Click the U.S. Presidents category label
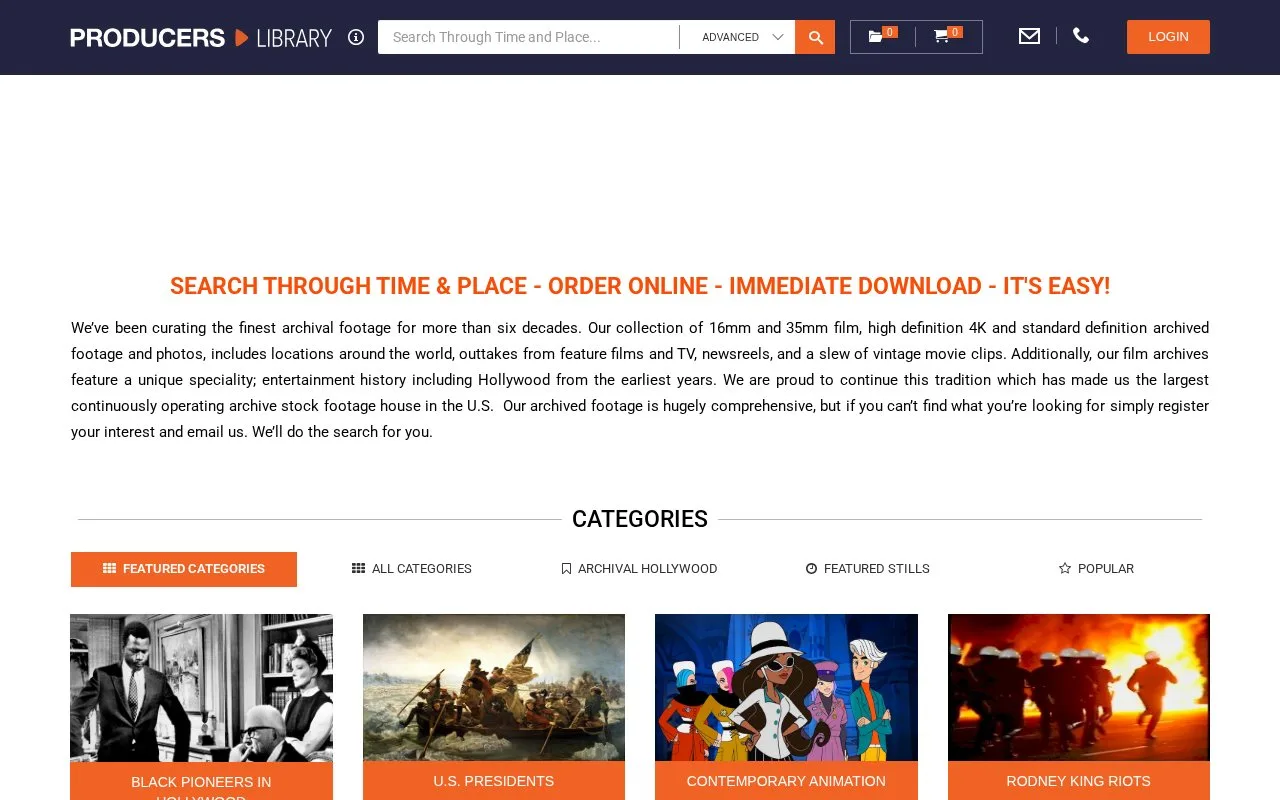The image size is (1280, 800). (x=494, y=781)
